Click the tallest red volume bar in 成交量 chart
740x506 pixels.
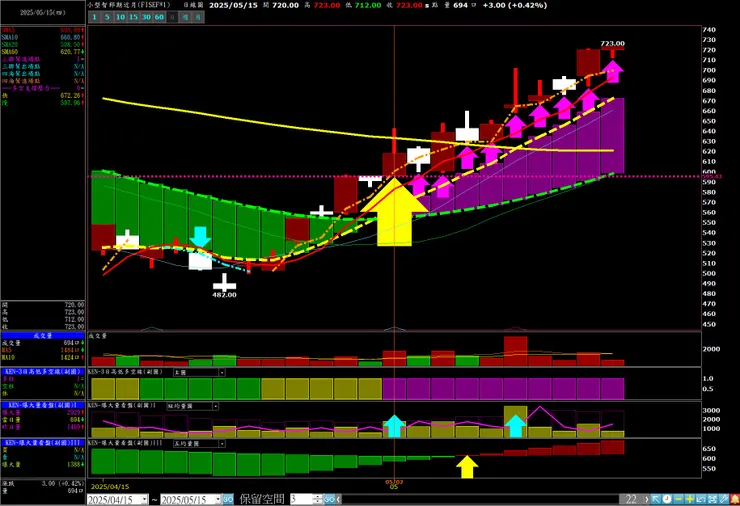pyautogui.click(x=515, y=351)
